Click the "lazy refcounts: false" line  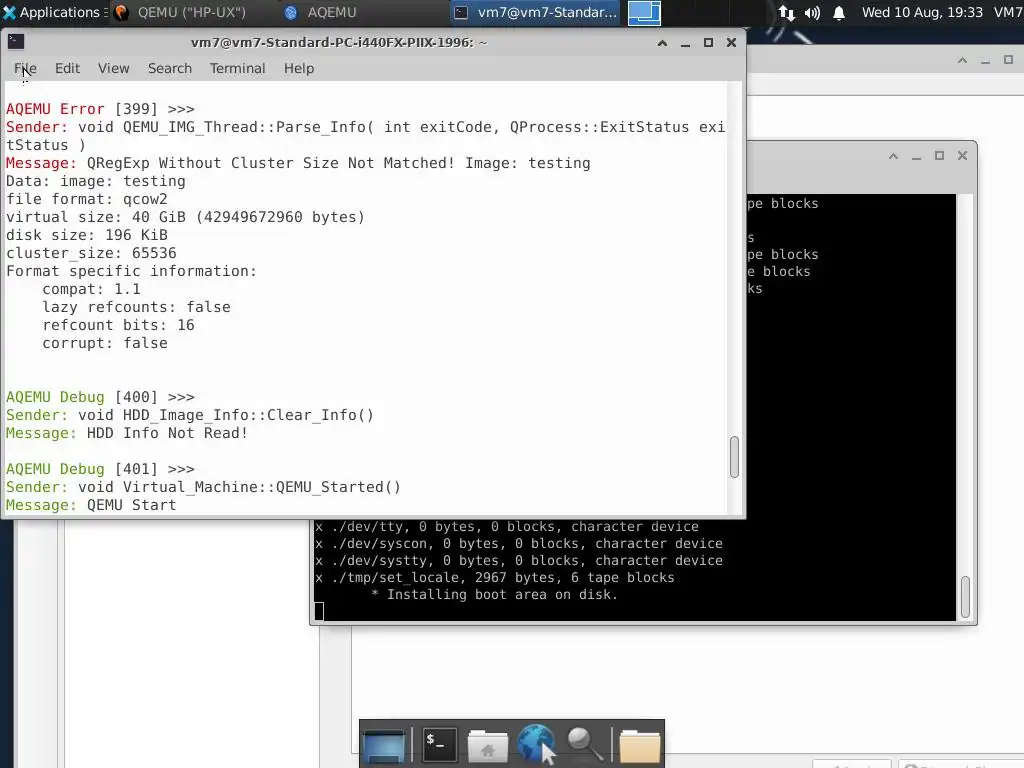pyautogui.click(x=136, y=307)
